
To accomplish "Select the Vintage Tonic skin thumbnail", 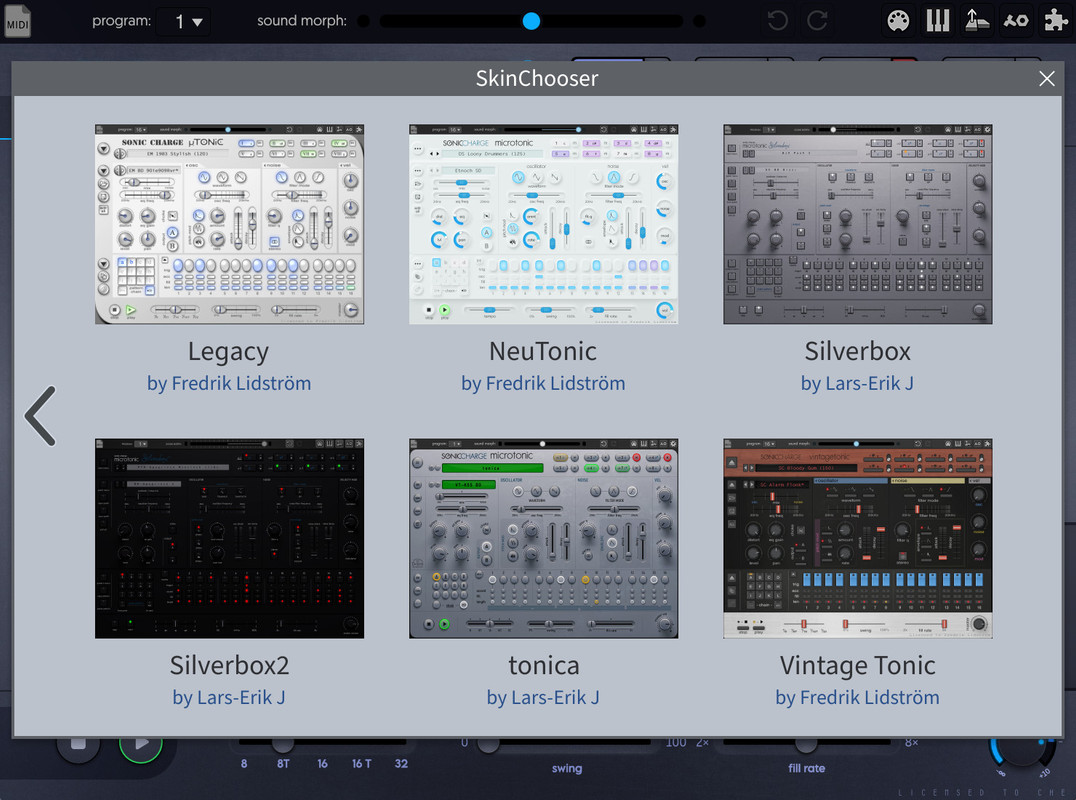I will click(858, 539).
